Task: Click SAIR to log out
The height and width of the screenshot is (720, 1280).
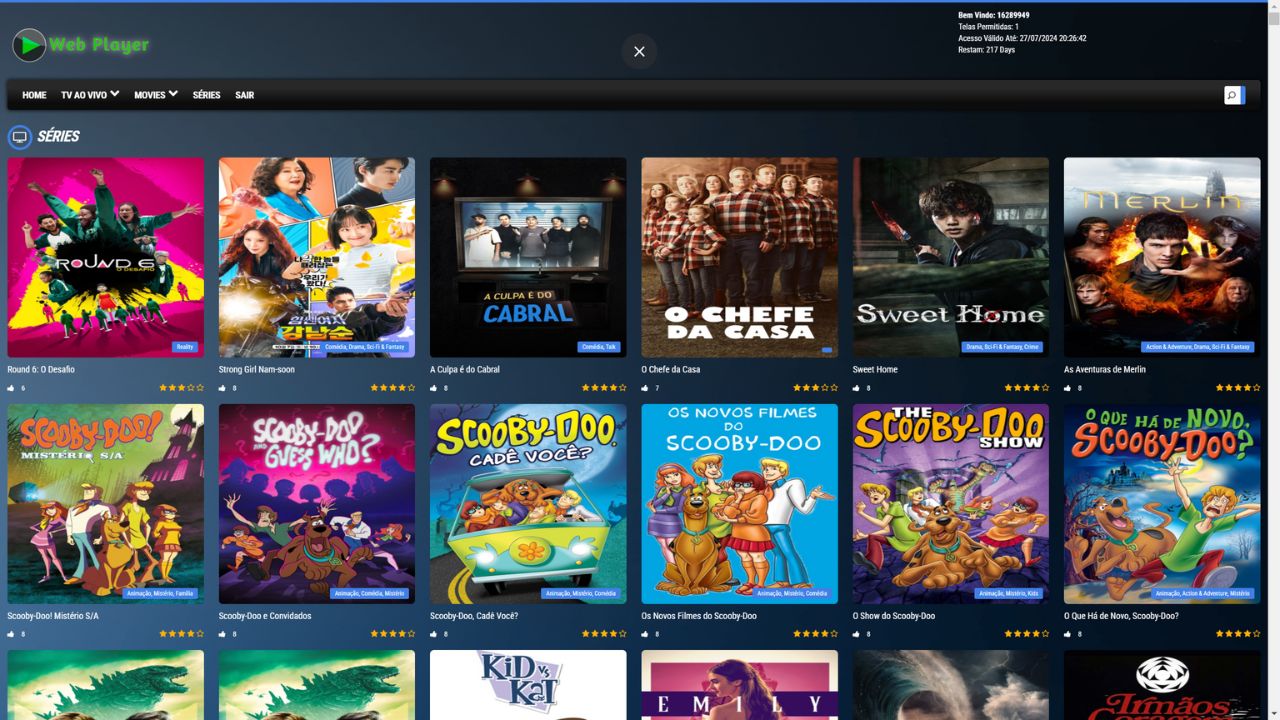Action: 244,95
